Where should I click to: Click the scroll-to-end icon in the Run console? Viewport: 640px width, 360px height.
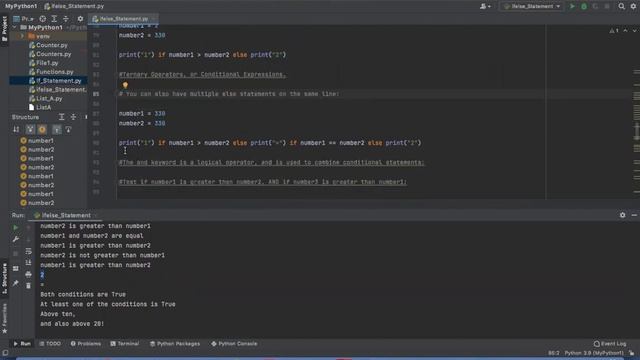pos(28,263)
